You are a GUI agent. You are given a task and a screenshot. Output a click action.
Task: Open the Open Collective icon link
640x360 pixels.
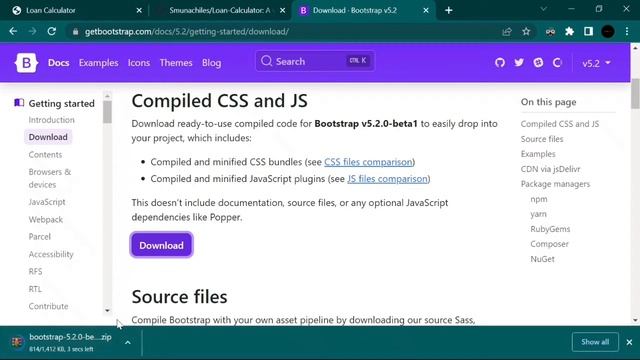(x=557, y=63)
